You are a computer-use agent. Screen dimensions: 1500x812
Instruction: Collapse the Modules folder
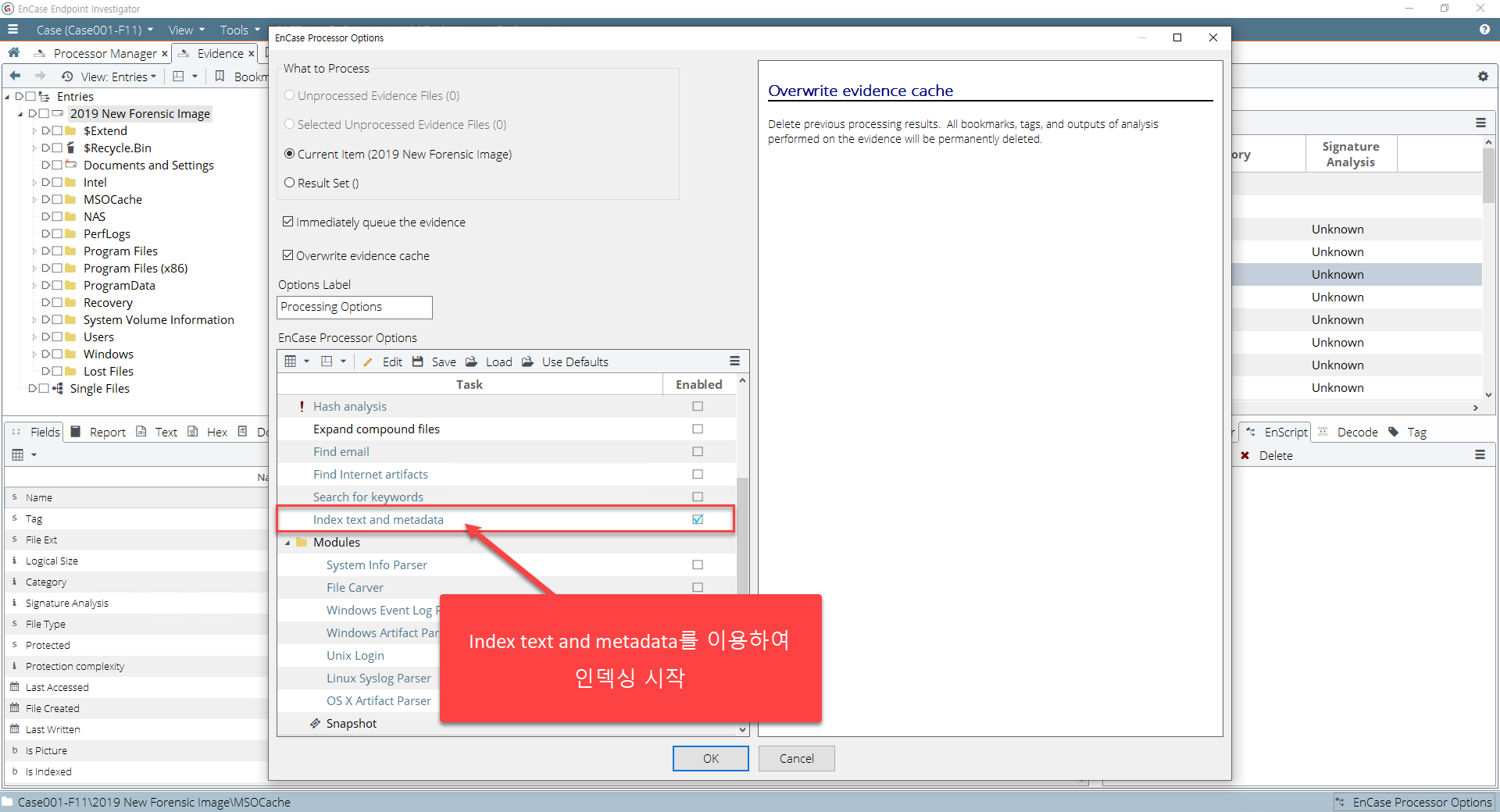click(287, 543)
